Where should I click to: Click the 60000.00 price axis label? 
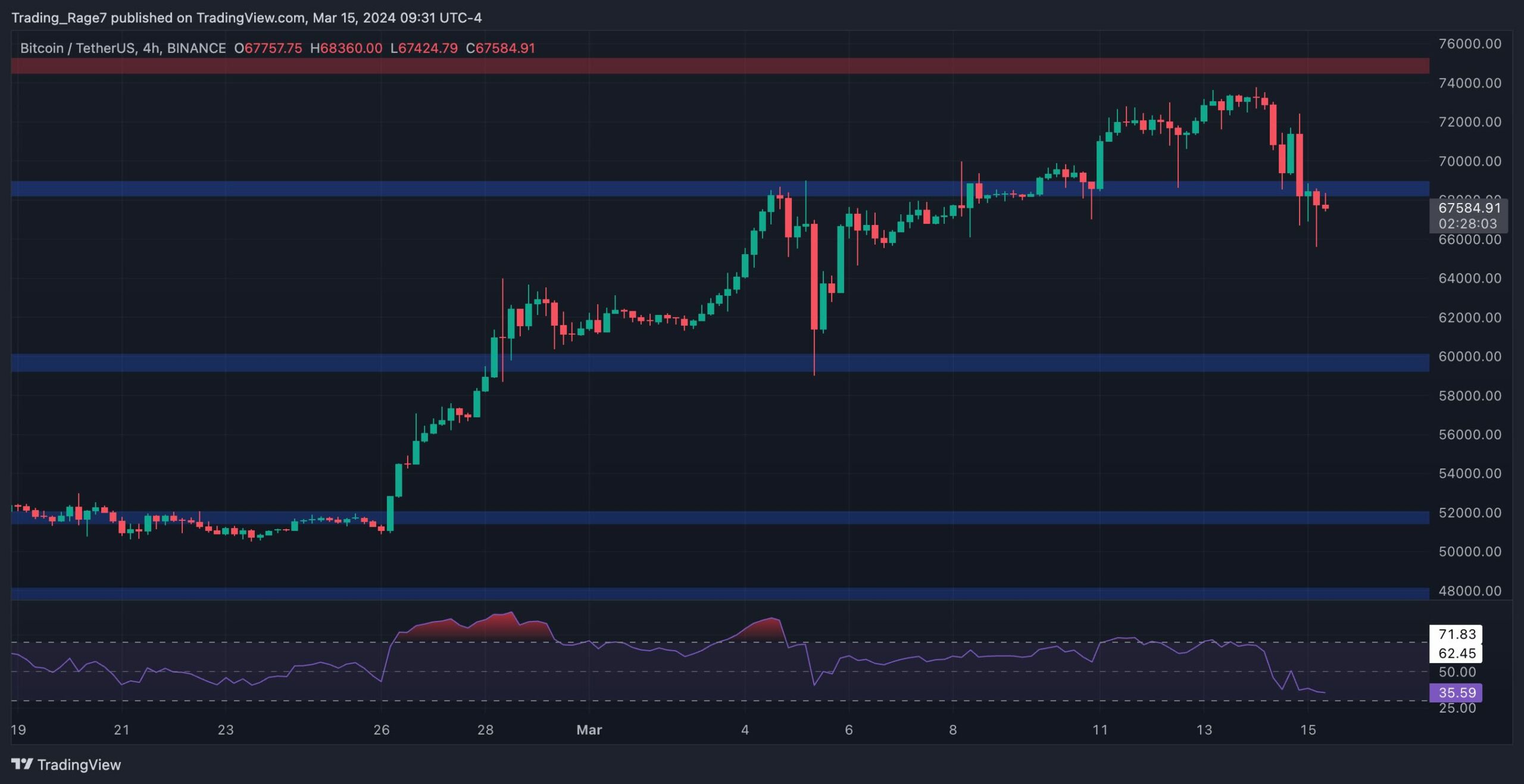click(1469, 357)
